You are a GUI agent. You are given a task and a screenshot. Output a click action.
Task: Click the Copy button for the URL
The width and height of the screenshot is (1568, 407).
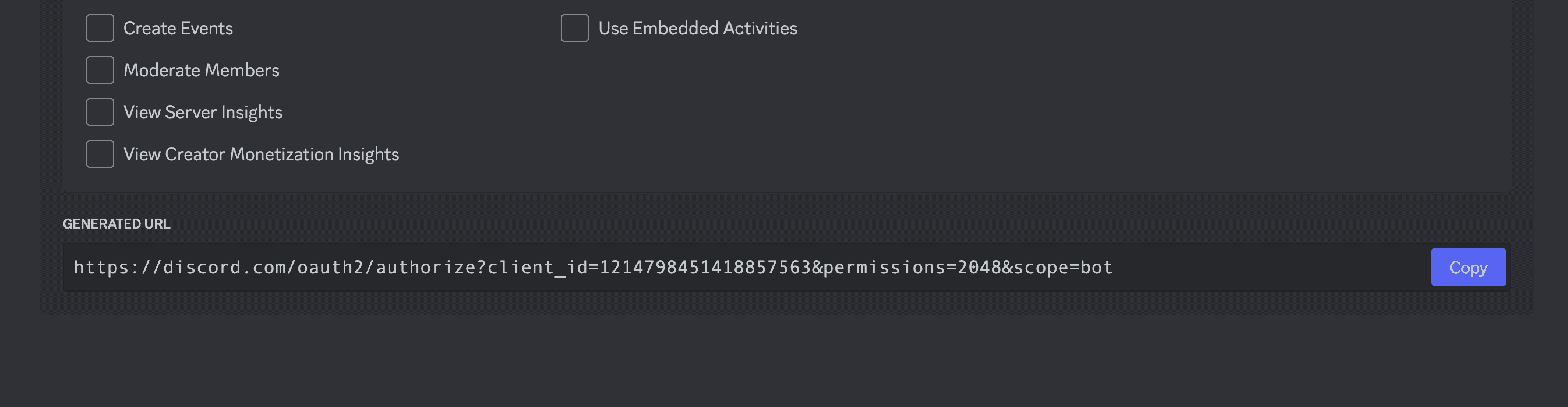coord(1468,267)
